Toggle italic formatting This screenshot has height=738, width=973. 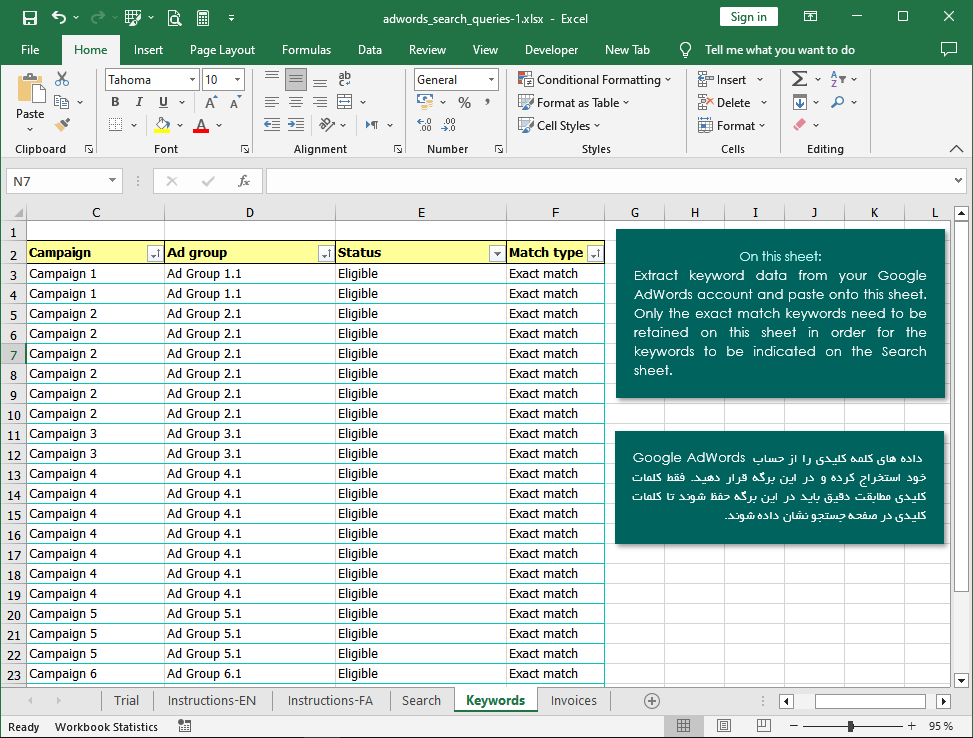pos(139,102)
